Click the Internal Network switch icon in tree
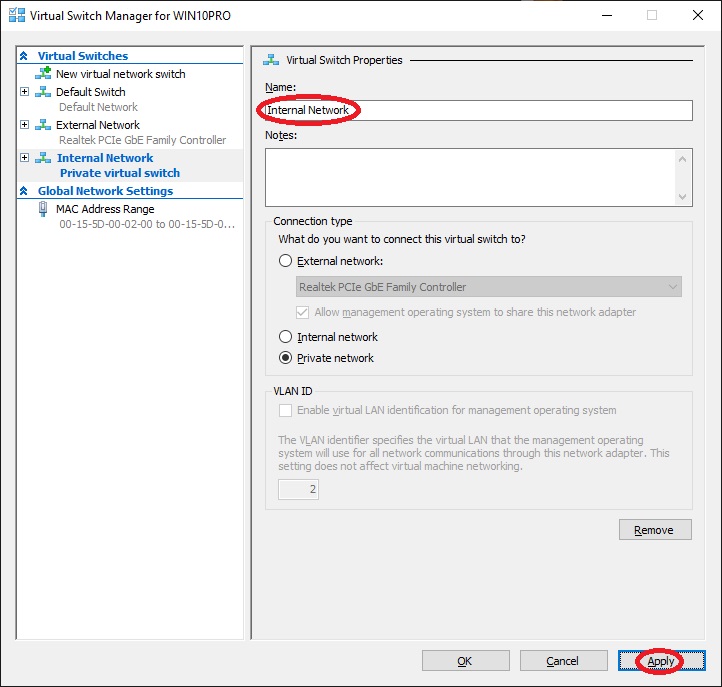Screen dimensions: 722x687 (43, 158)
